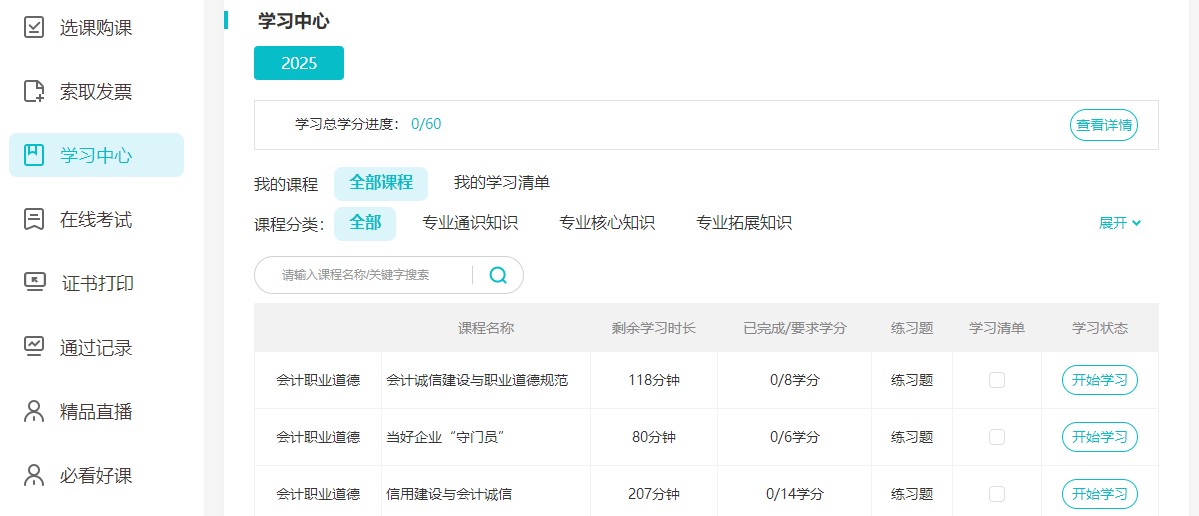Click the 通过记录 chart icon

[34, 347]
